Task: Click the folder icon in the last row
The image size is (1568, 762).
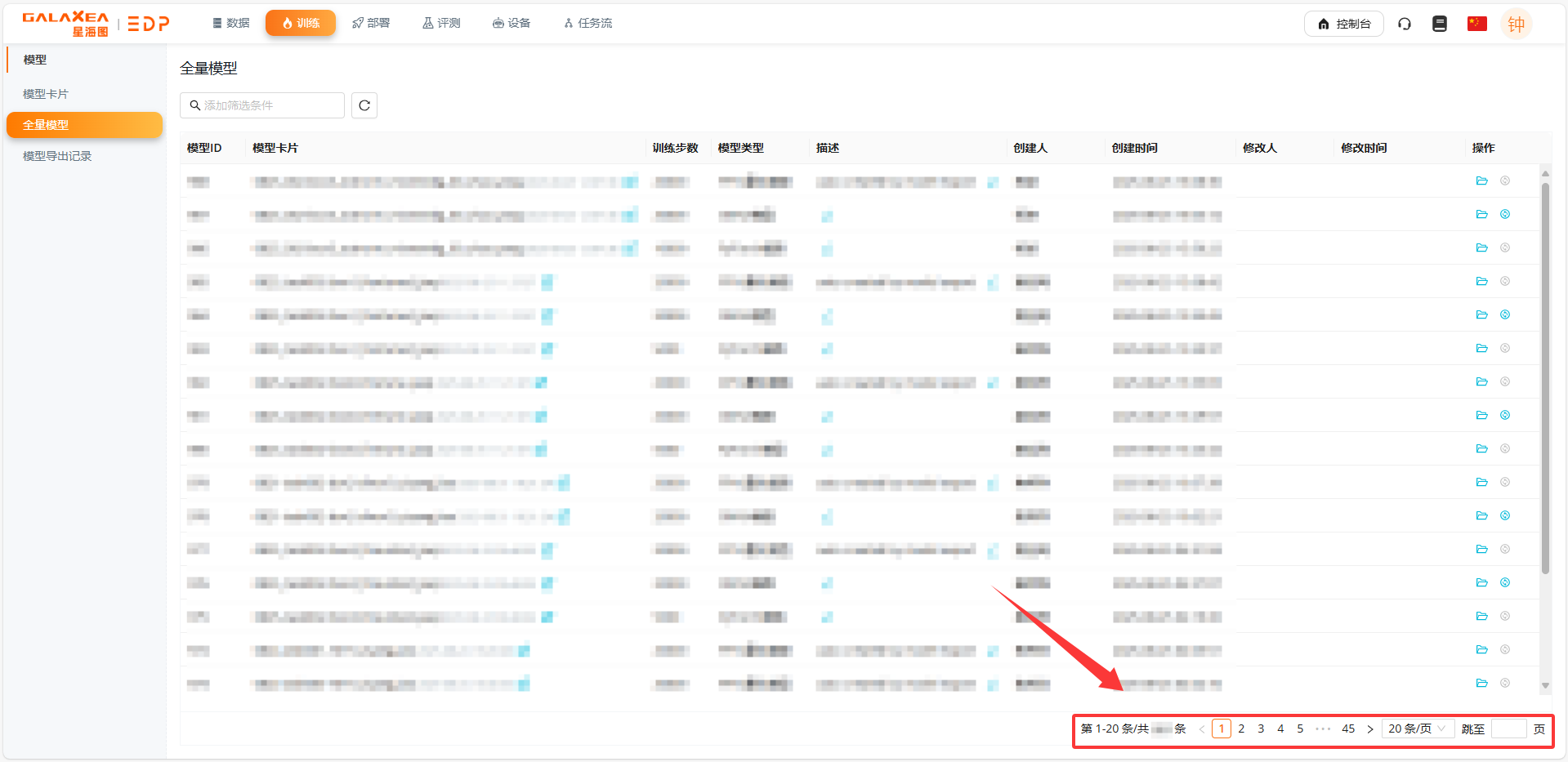Action: click(x=1481, y=683)
